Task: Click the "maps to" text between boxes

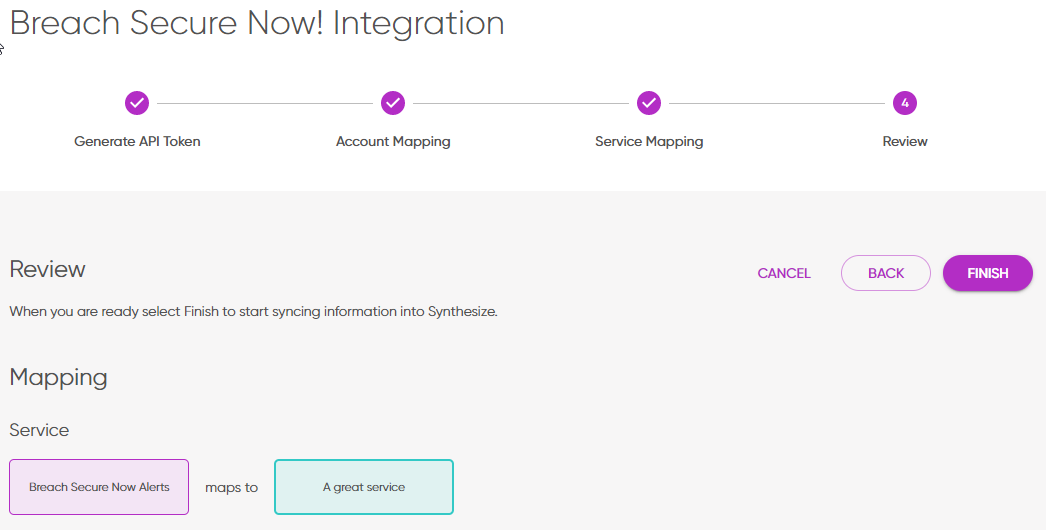Action: coord(231,488)
